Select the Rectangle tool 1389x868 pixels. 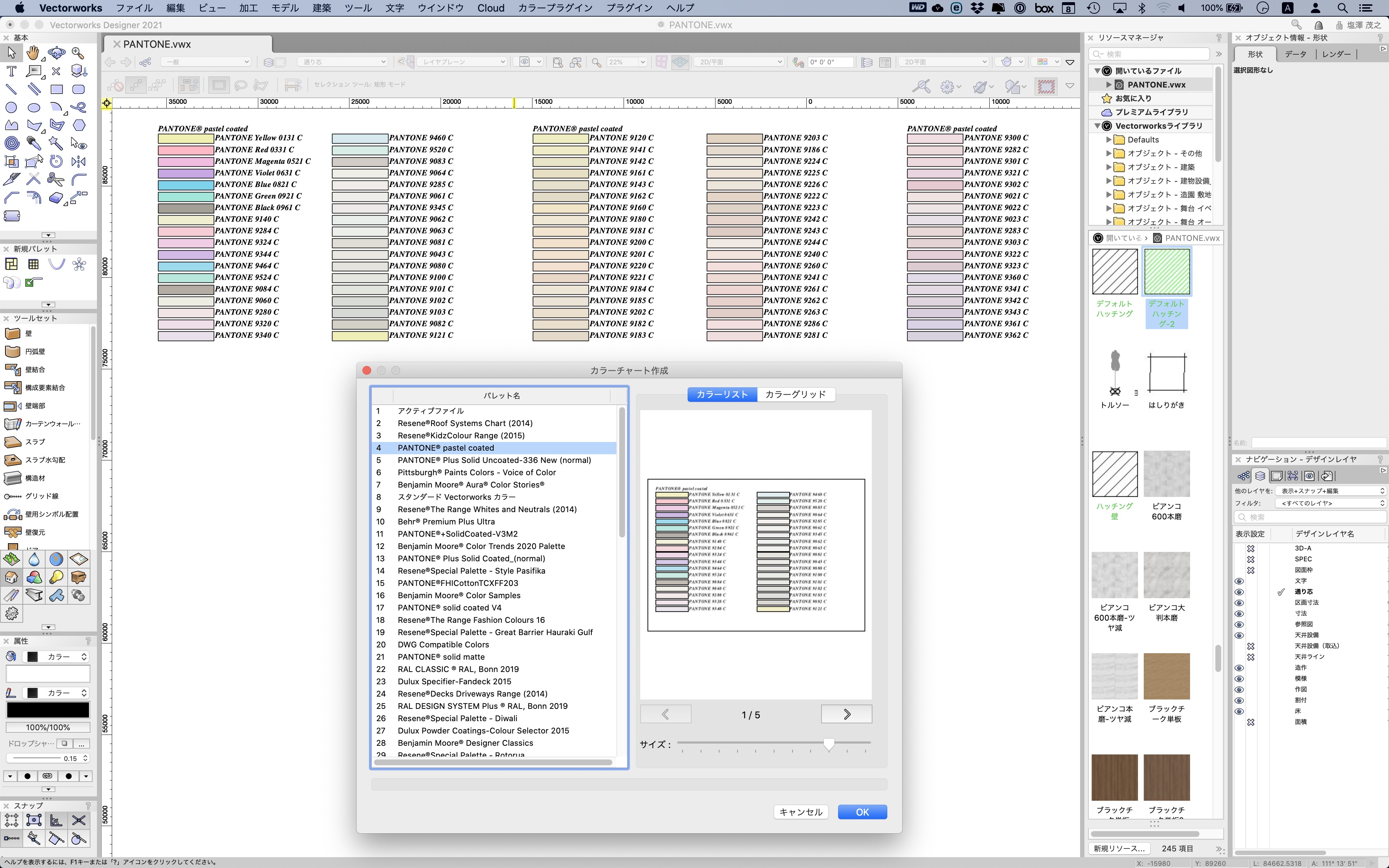[56, 90]
